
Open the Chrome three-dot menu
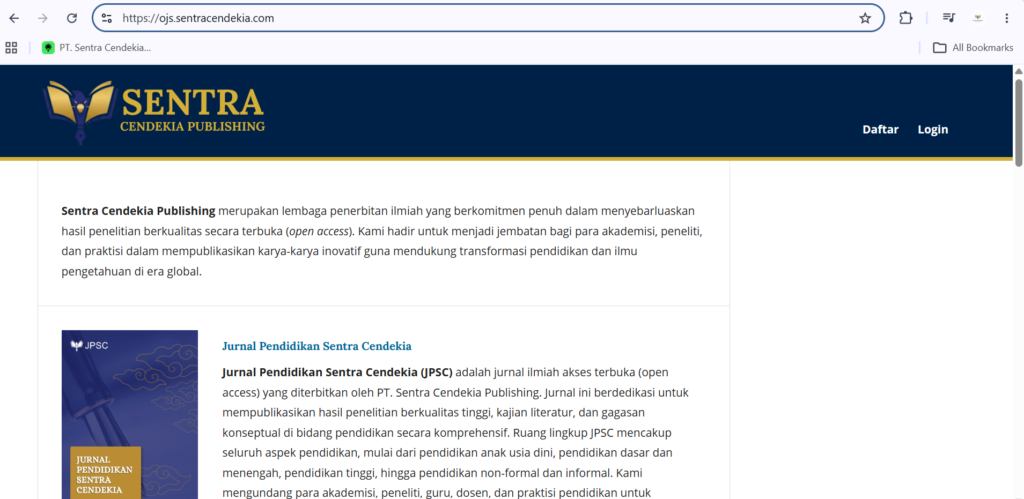[x=1006, y=18]
